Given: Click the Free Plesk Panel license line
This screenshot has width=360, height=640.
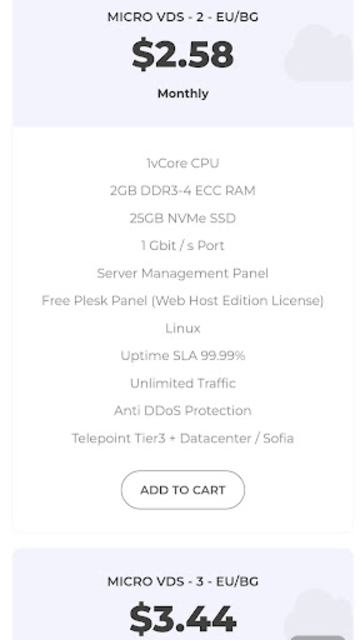Looking at the screenshot, I should pyautogui.click(x=182, y=301).
